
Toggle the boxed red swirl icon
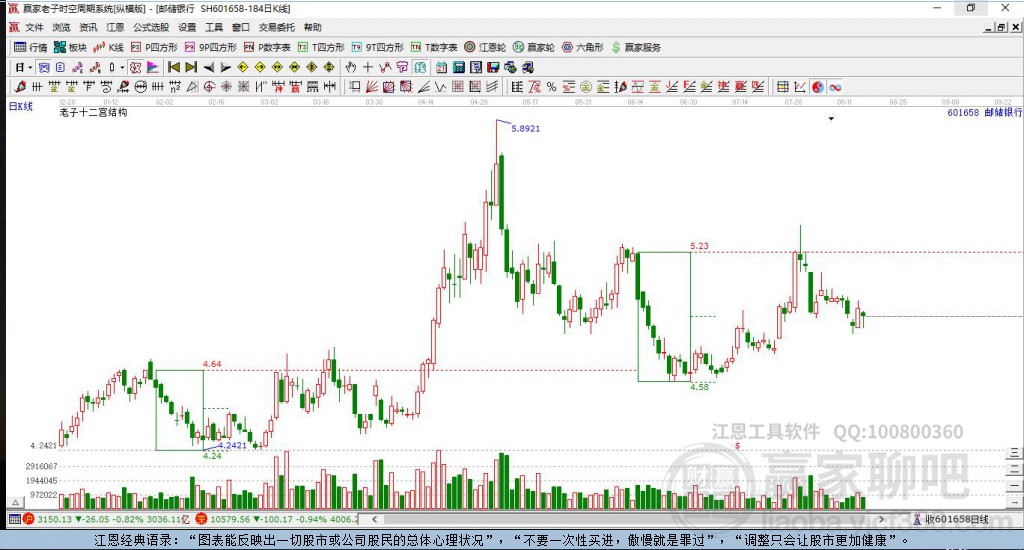[135, 67]
